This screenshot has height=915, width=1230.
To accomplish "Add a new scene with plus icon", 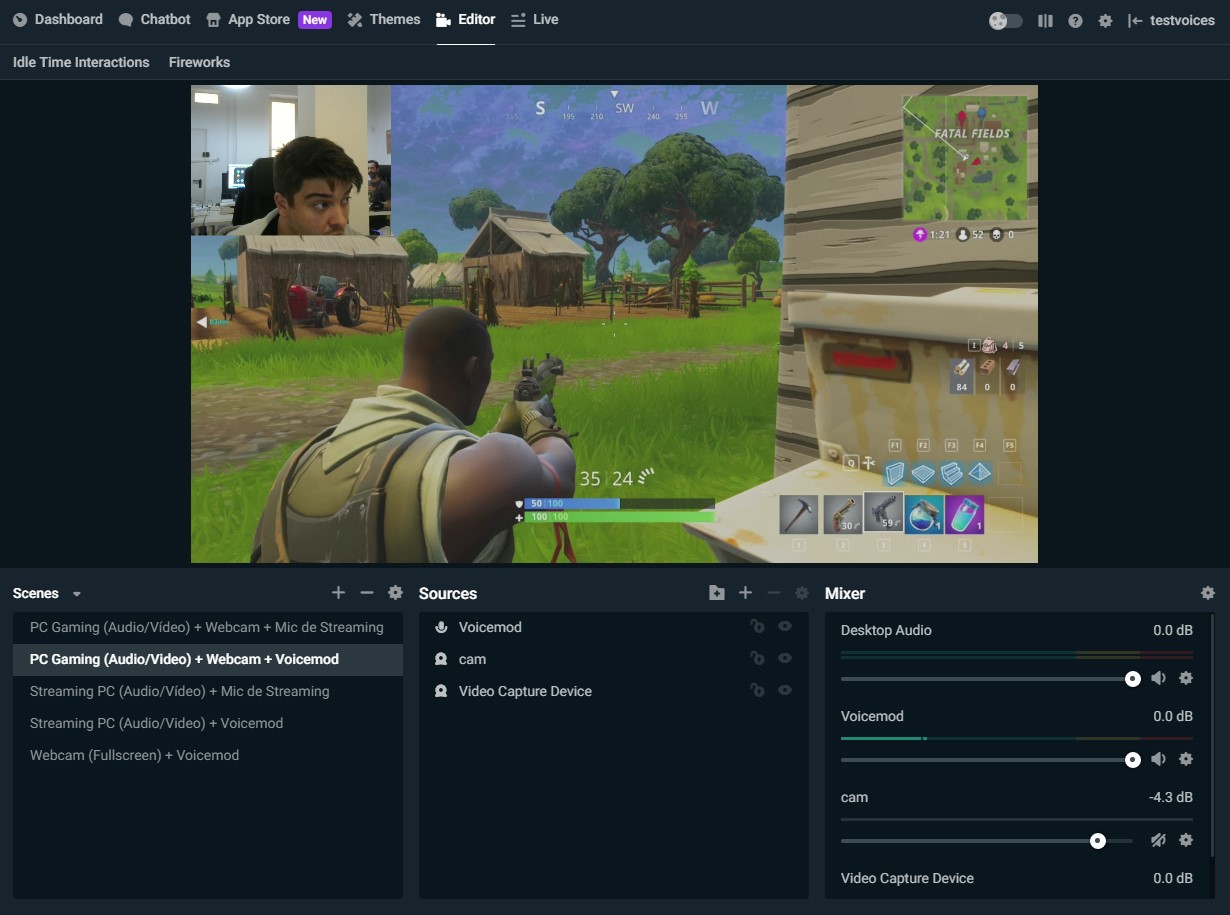I will pos(338,593).
